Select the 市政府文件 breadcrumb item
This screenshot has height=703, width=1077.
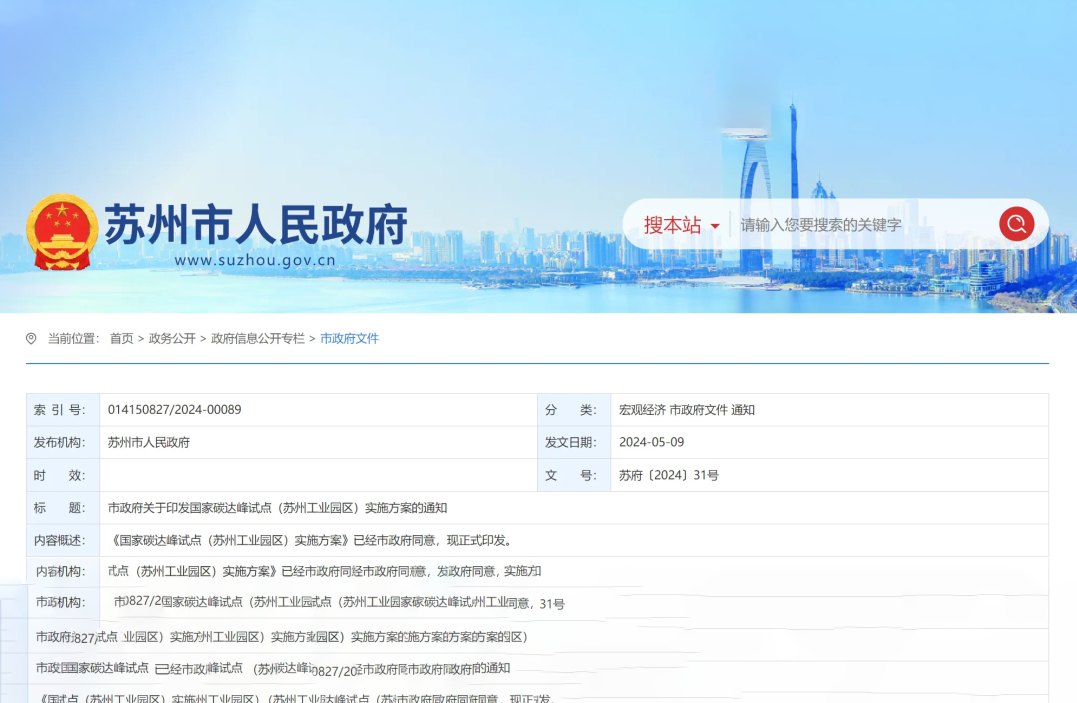(x=349, y=339)
